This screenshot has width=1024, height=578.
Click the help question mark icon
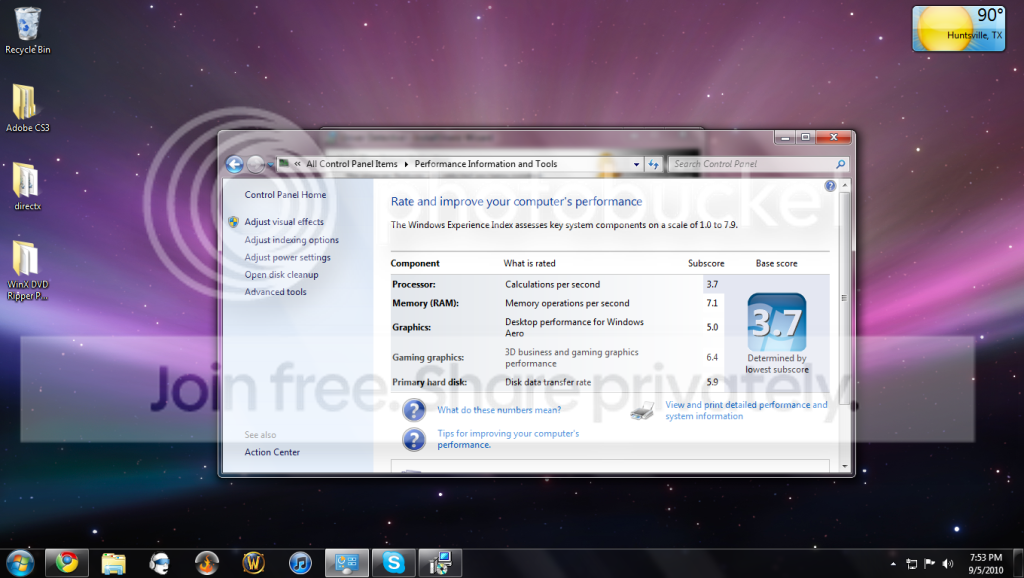pyautogui.click(x=829, y=185)
